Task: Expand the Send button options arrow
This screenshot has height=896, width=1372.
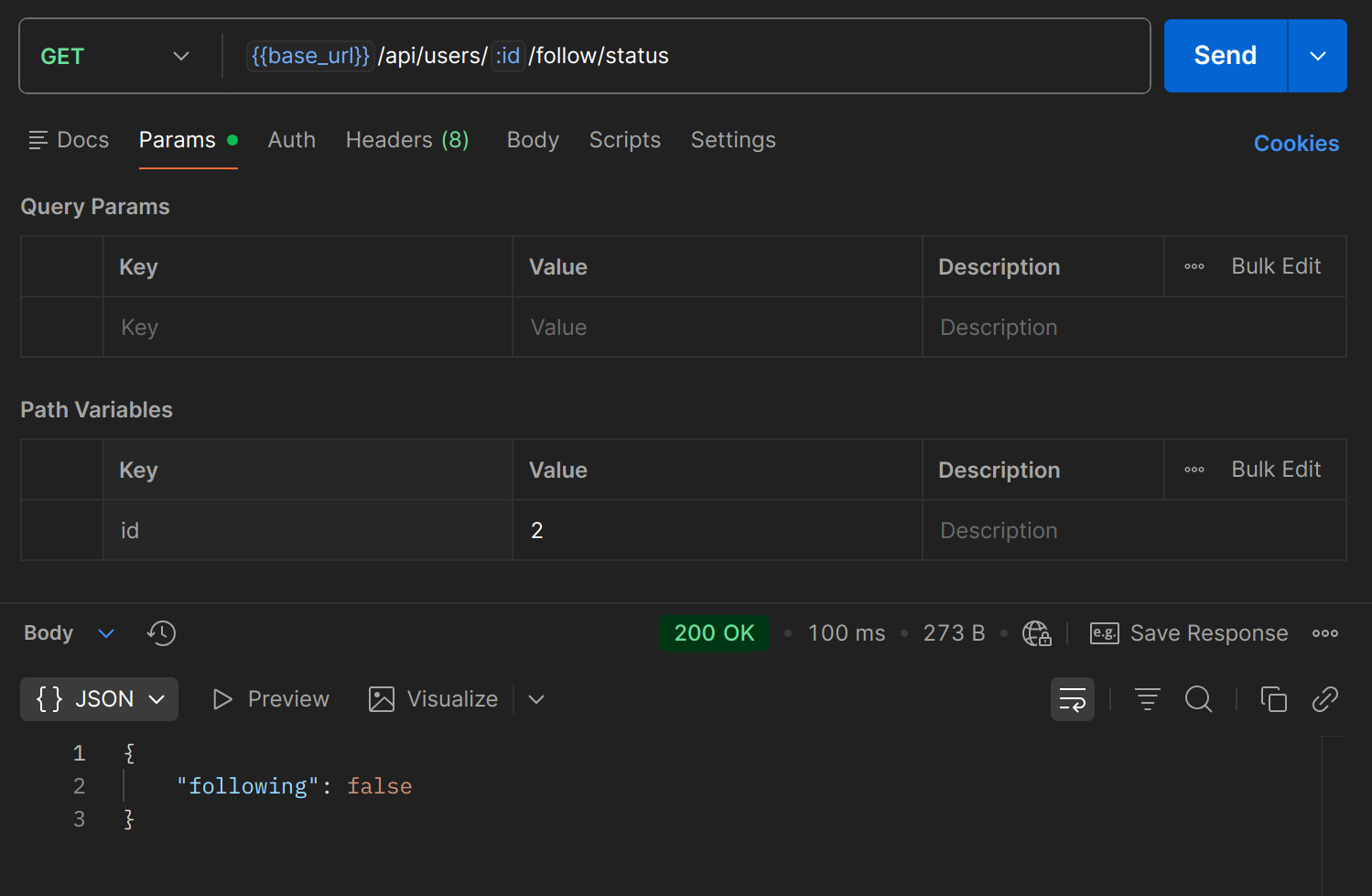Action: [1317, 56]
